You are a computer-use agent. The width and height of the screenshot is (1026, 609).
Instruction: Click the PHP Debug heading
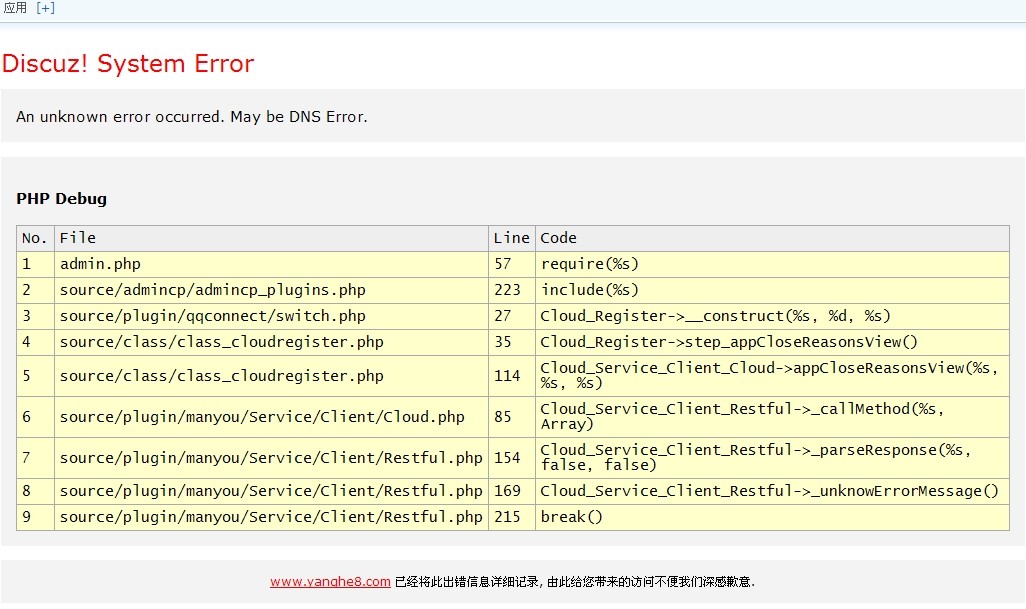[x=62, y=199]
